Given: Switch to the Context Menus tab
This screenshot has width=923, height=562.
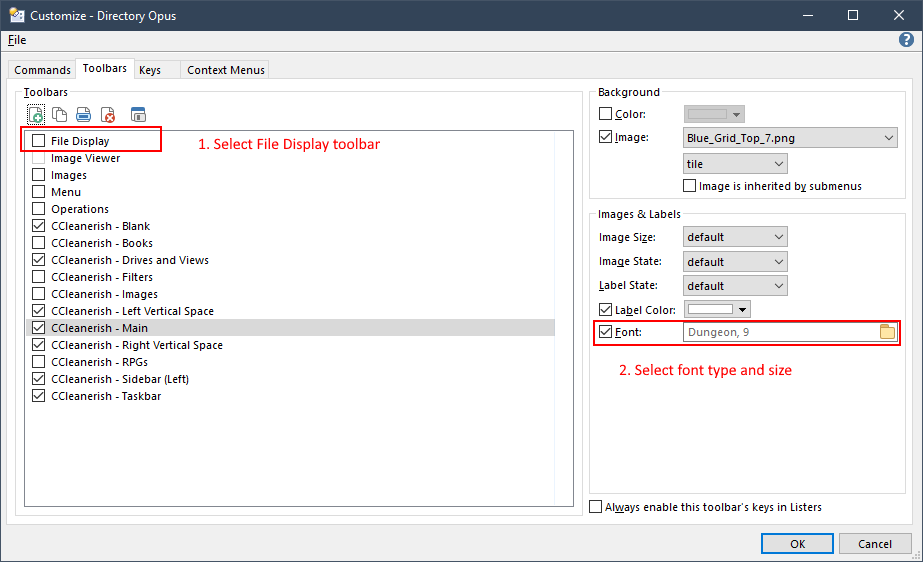Looking at the screenshot, I should point(225,70).
